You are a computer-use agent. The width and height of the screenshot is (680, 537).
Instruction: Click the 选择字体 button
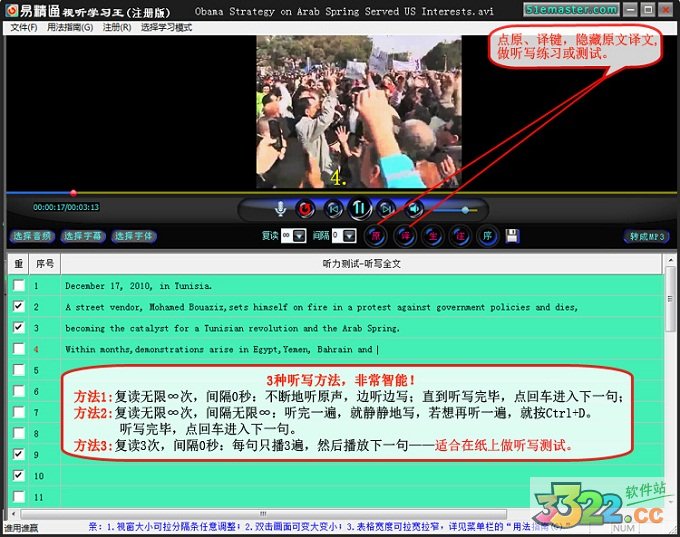(x=134, y=236)
